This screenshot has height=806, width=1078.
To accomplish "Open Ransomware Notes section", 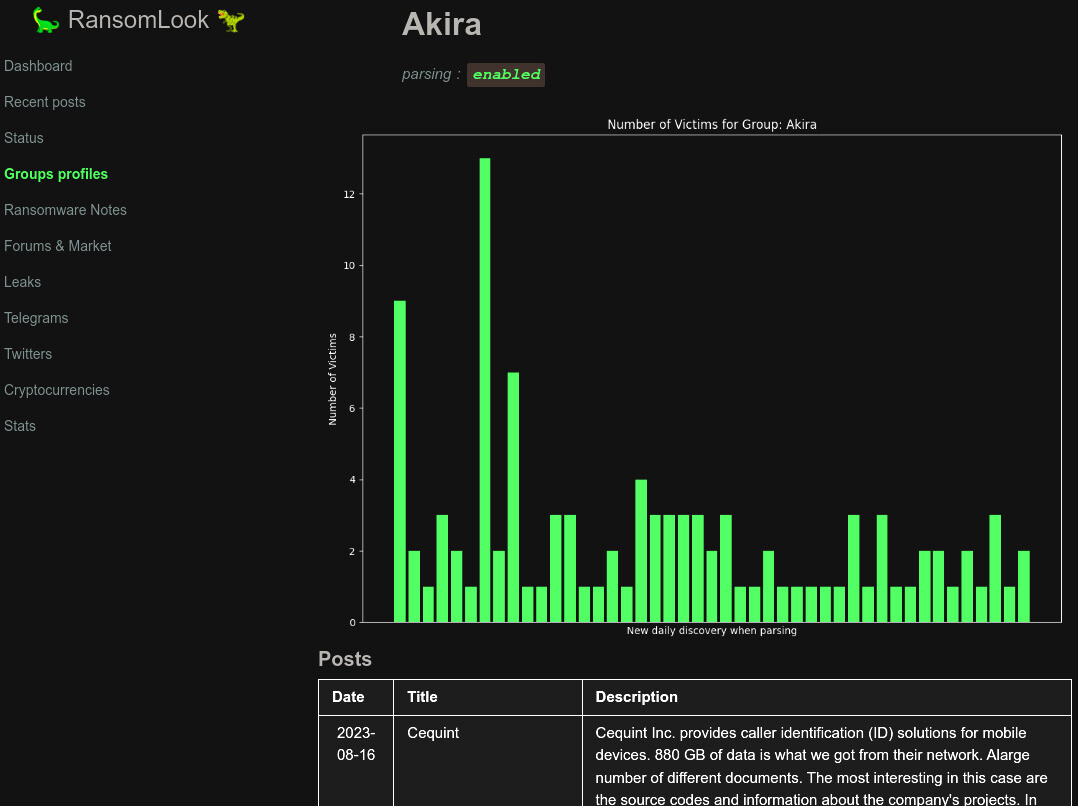I will tap(65, 210).
